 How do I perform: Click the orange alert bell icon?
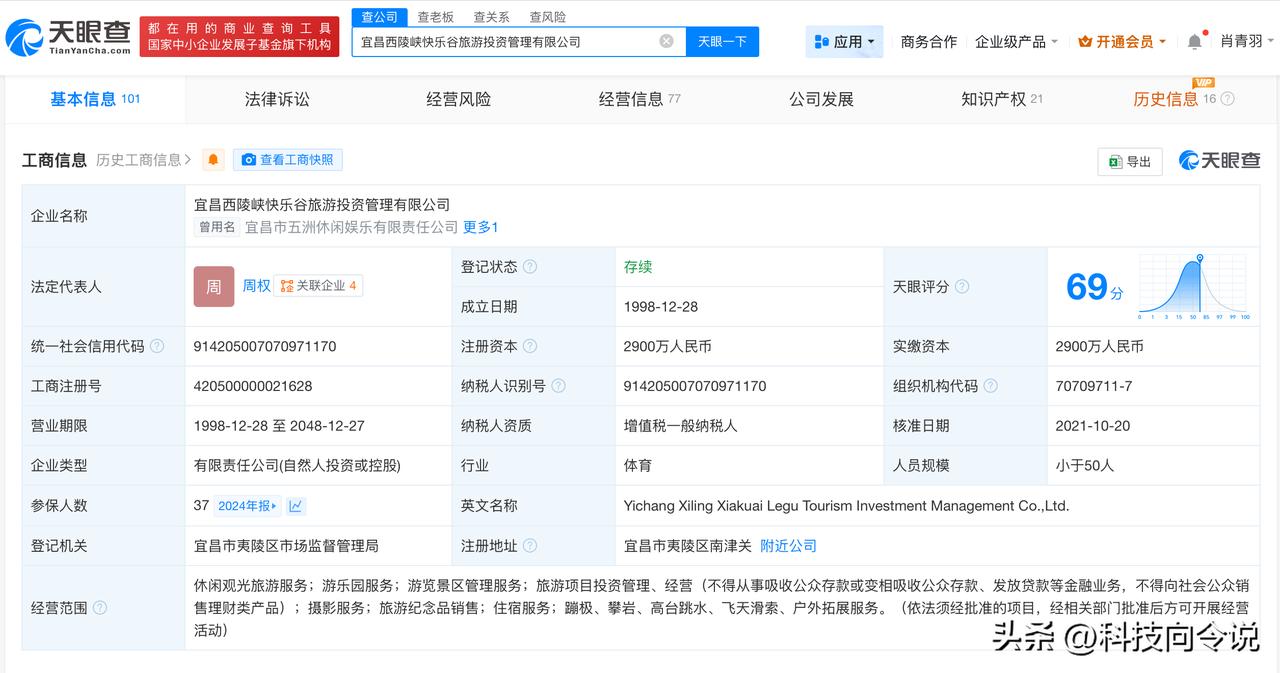[213, 159]
